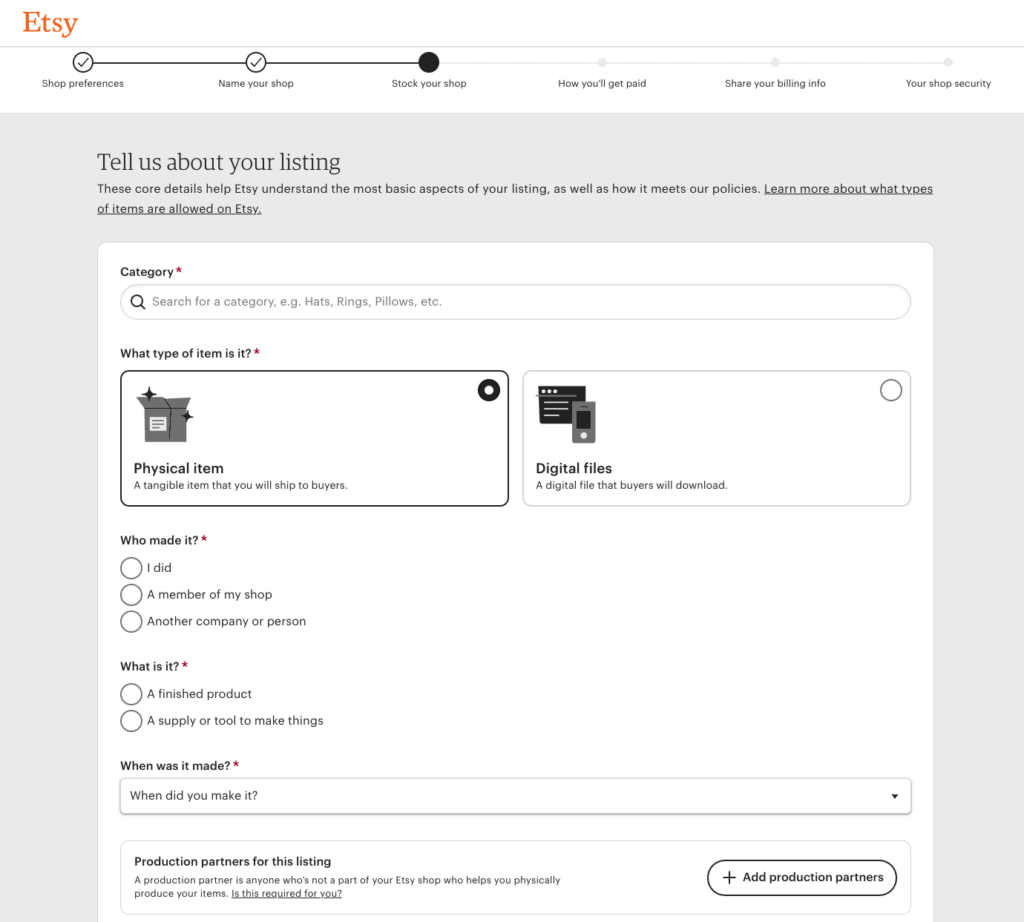Click the Shop preferences checkmark step icon
This screenshot has width=1024, height=922.
(x=83, y=62)
